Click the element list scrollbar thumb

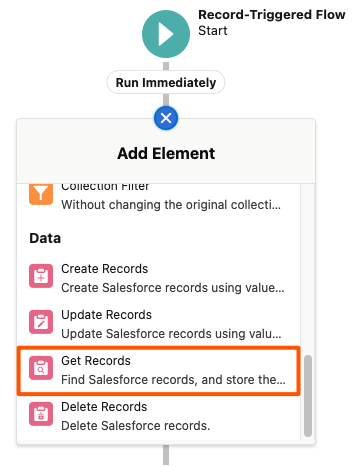point(308,396)
